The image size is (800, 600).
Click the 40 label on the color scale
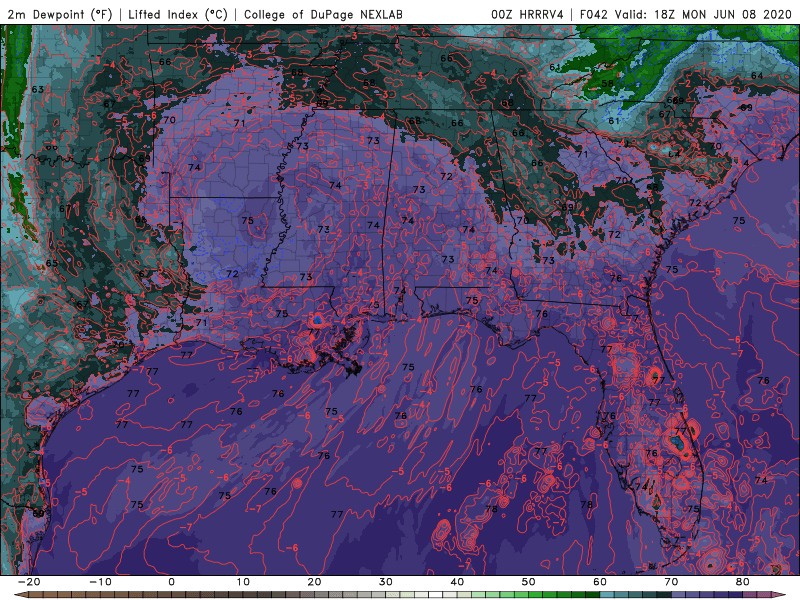click(x=457, y=582)
